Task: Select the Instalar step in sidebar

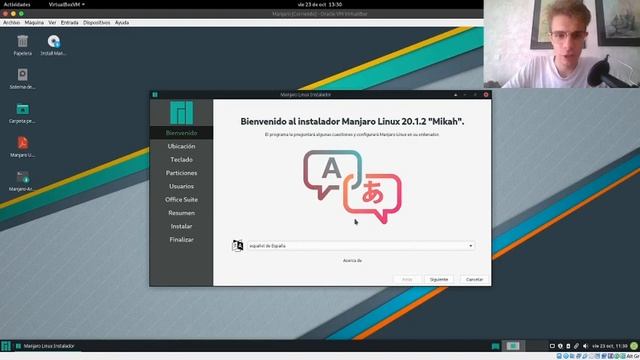Action: pyautogui.click(x=182, y=226)
